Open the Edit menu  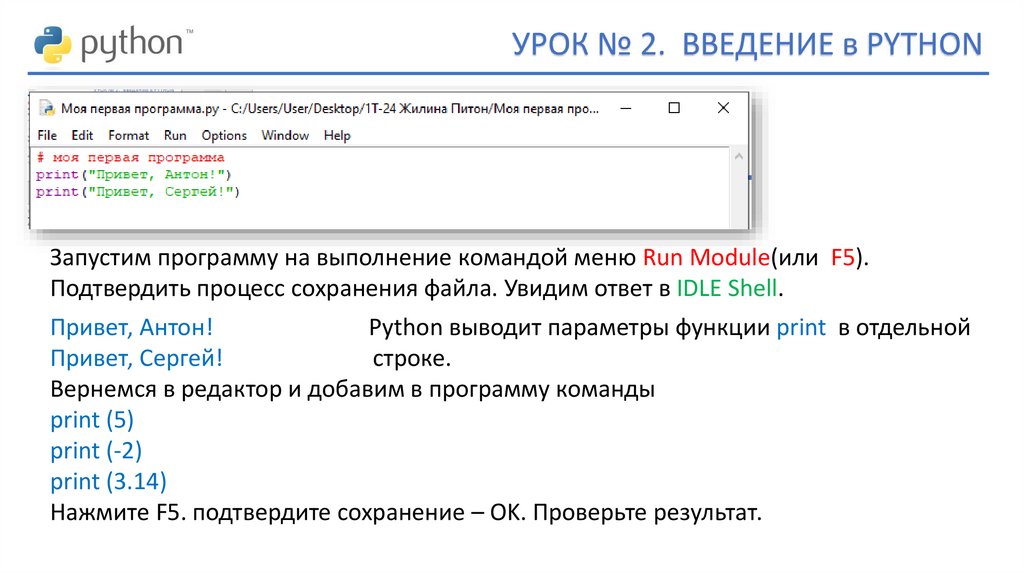[x=82, y=135]
